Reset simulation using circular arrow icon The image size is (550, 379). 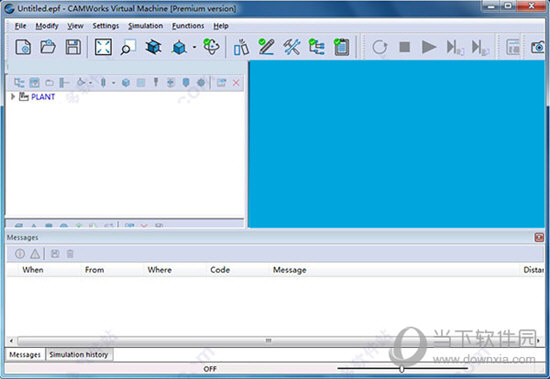[380, 47]
